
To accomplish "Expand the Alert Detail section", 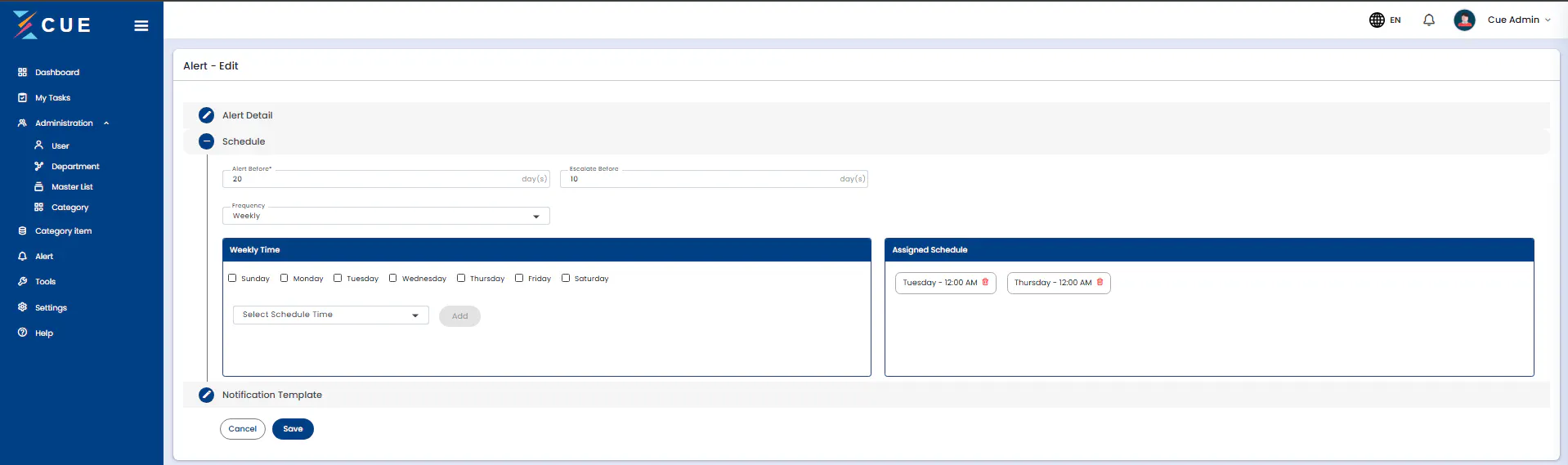I will [x=867, y=115].
